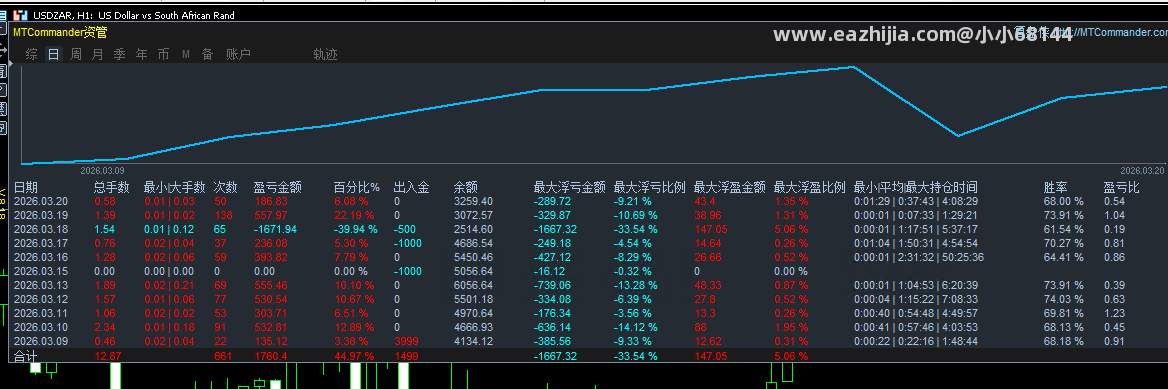Switch to the 月 monthly tab

click(x=98, y=54)
